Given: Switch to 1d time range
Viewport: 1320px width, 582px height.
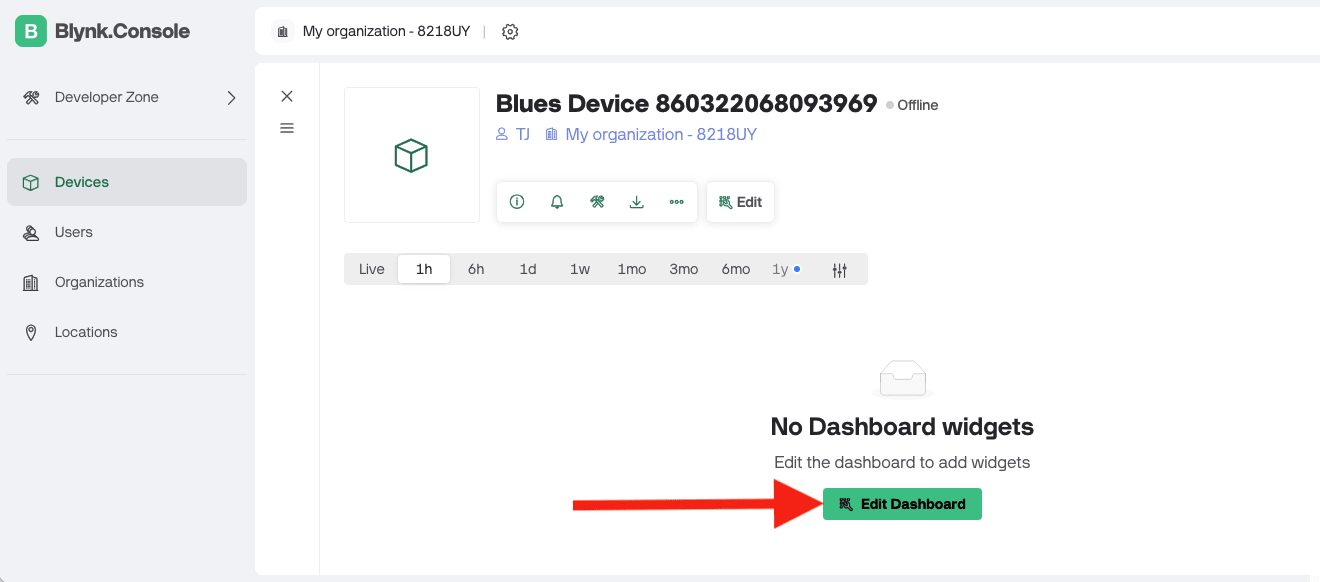Looking at the screenshot, I should click(x=528, y=269).
